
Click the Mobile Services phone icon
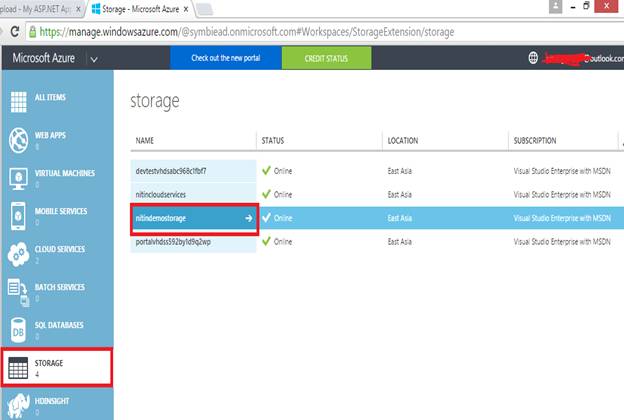click(18, 216)
